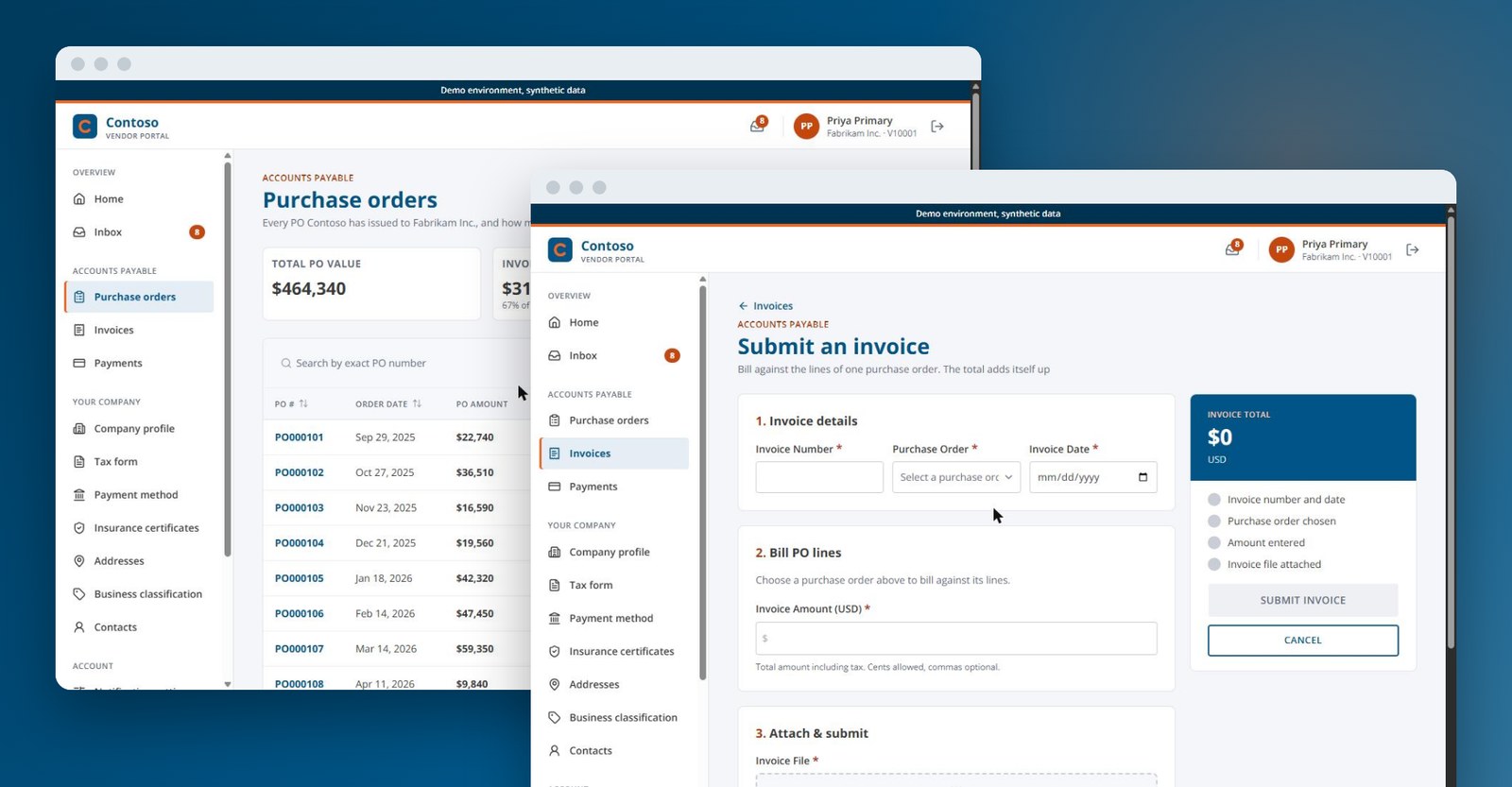Click the Submit Invoice button
Viewport: 1512px width, 787px height.
point(1303,600)
